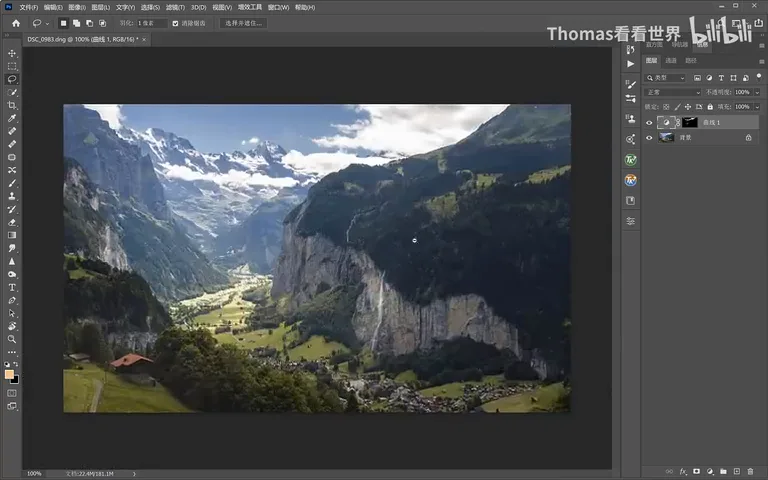Toggle lock position
The height and width of the screenshot is (480, 768).
(688, 107)
